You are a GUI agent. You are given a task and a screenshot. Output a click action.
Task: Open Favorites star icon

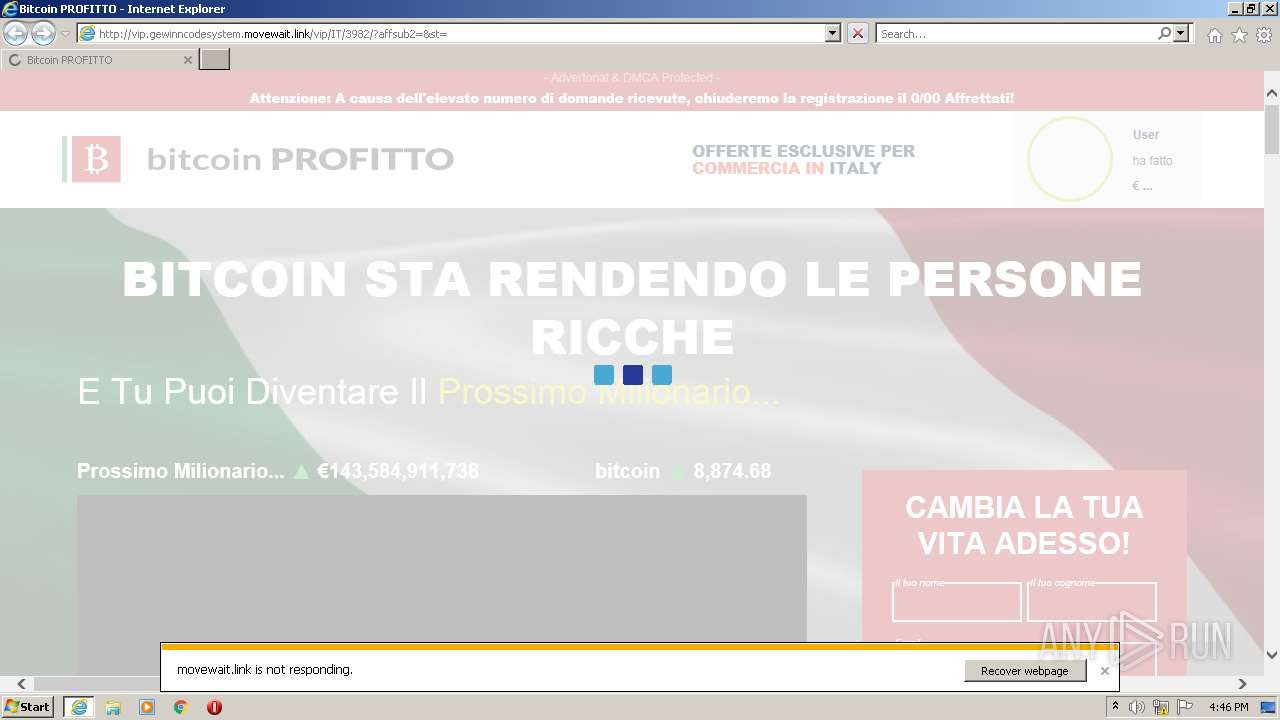[x=1239, y=35]
